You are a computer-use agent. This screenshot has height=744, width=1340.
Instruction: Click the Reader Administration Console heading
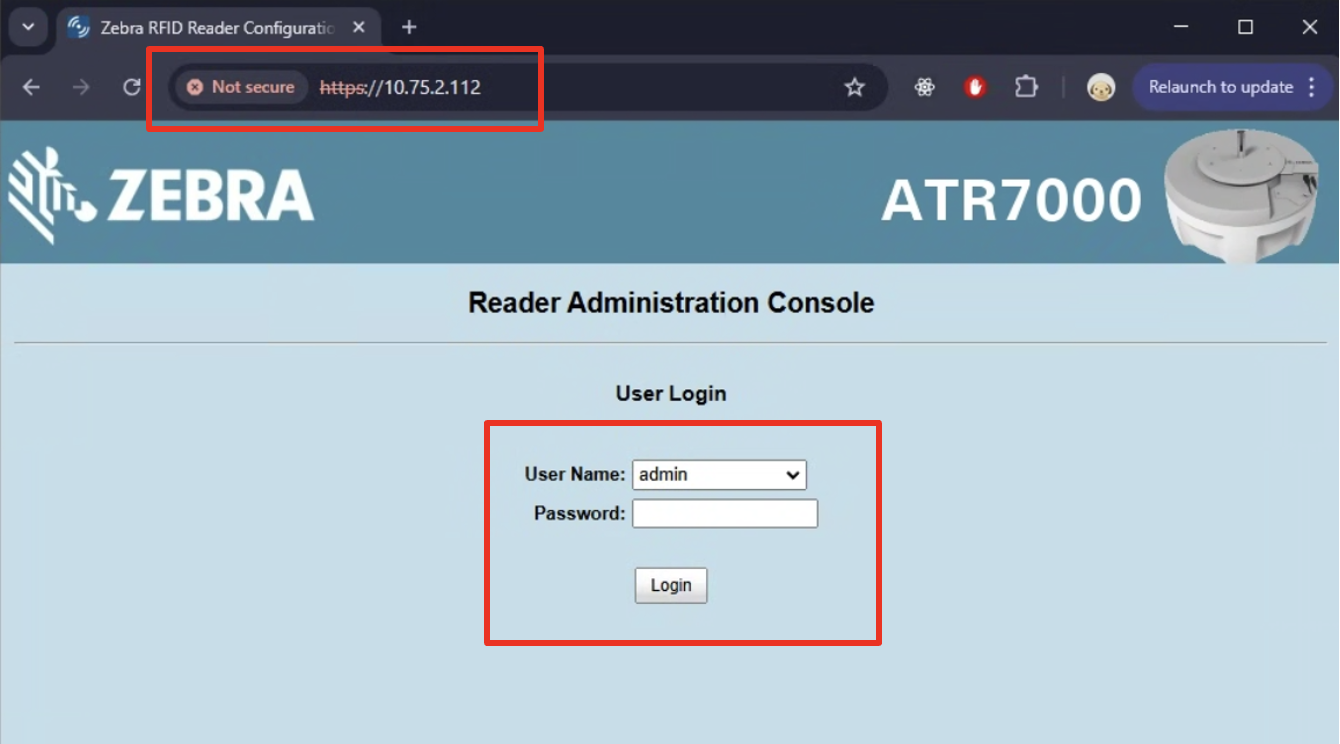[671, 302]
